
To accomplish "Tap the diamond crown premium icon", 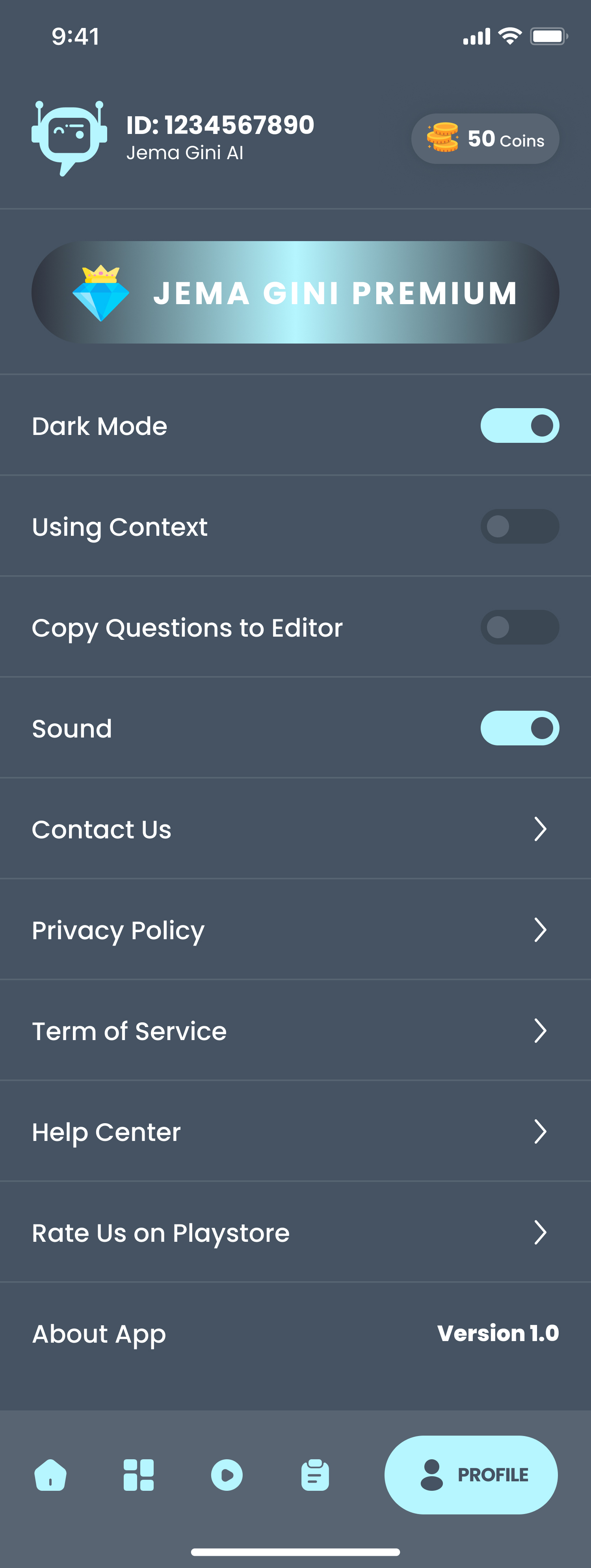I will click(101, 293).
